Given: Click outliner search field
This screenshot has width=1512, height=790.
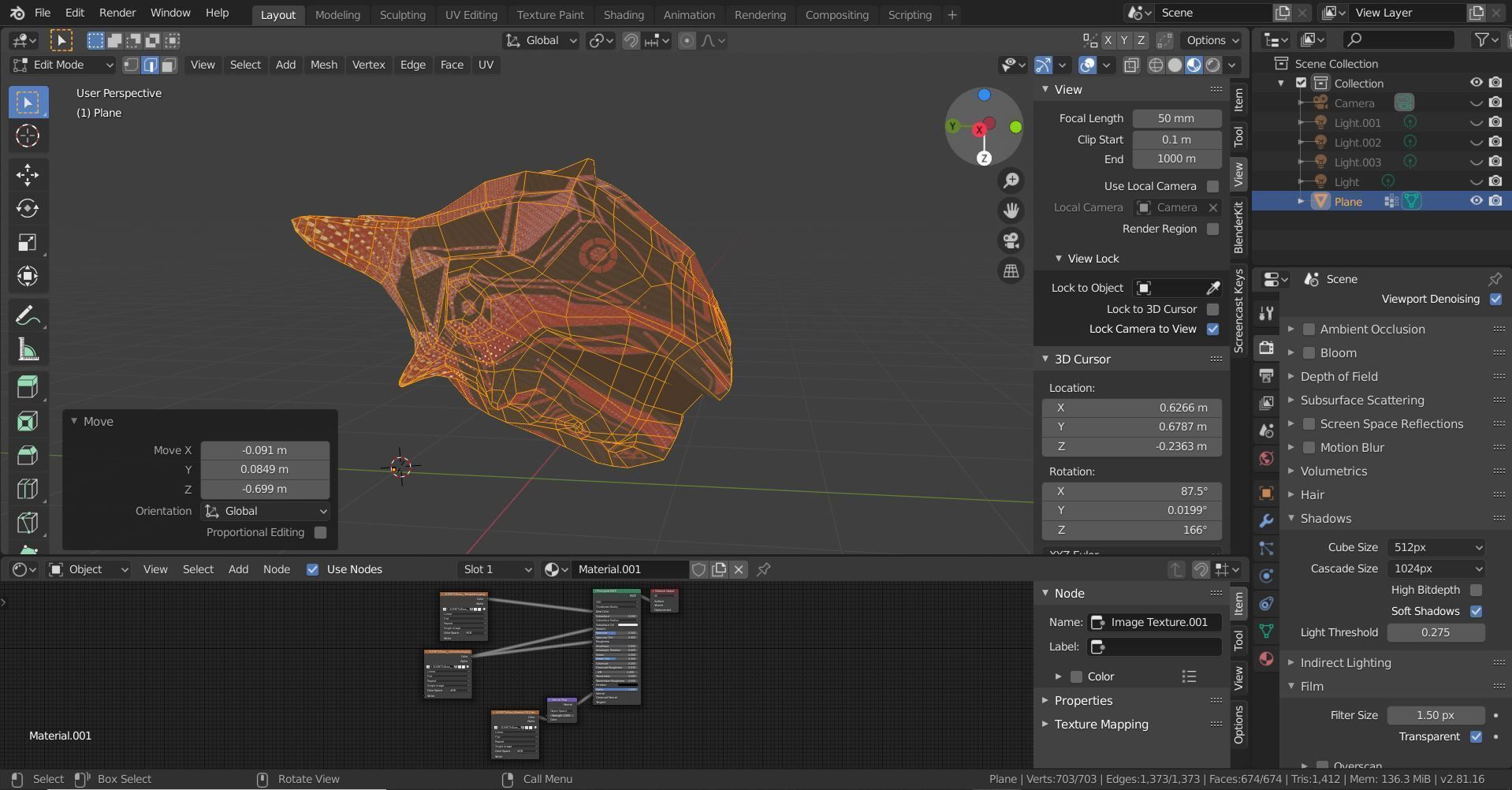Looking at the screenshot, I should coord(1398,39).
